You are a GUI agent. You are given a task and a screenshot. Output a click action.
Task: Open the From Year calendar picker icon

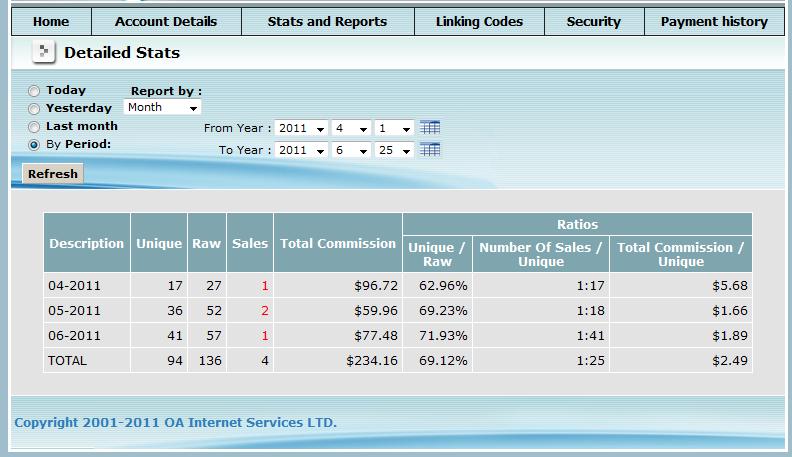(x=430, y=128)
